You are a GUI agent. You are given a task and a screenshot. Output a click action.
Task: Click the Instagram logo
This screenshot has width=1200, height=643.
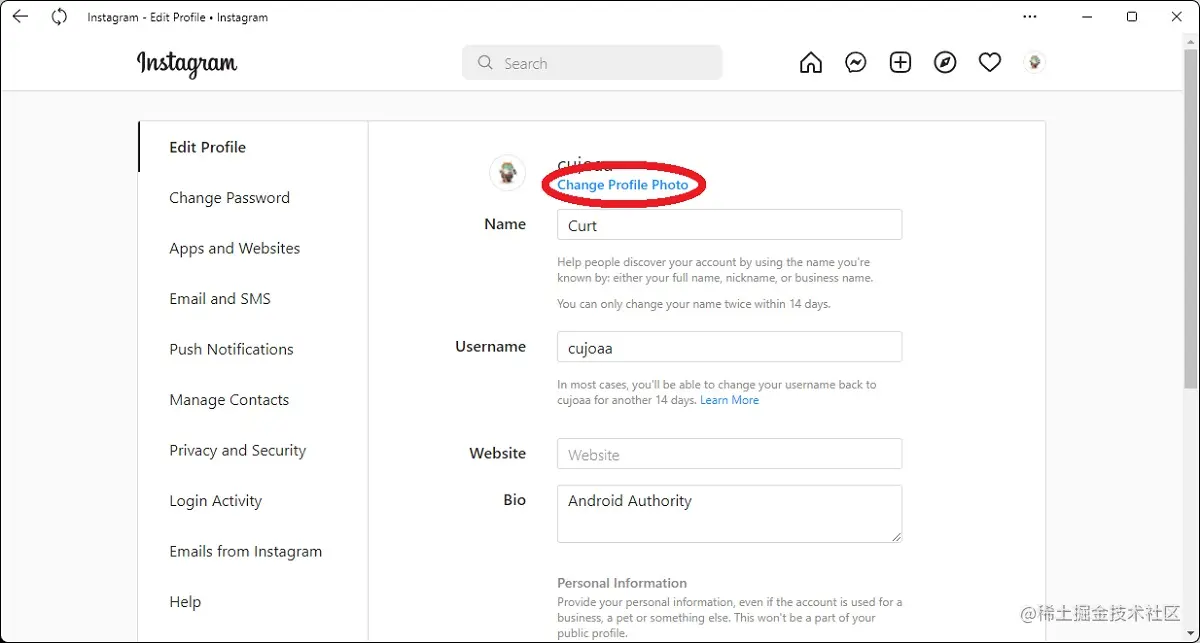(187, 63)
